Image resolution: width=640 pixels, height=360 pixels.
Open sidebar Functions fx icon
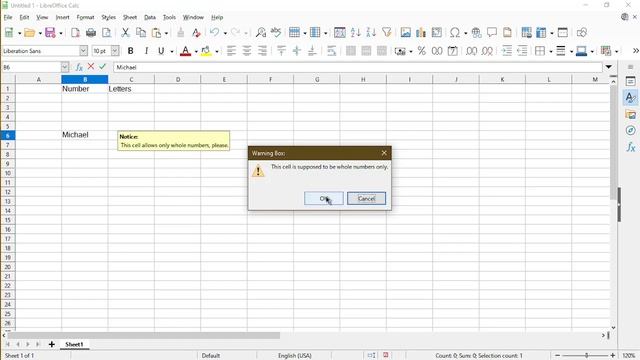pos(631,147)
